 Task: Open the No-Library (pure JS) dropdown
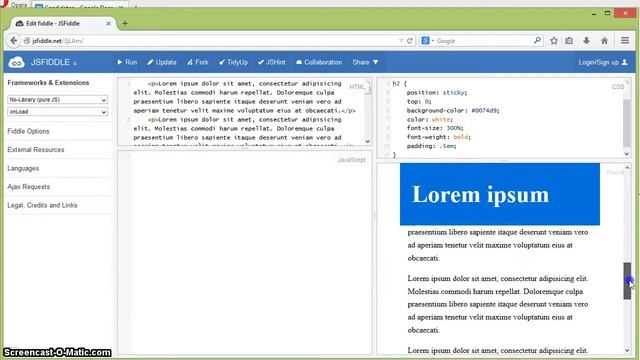click(x=58, y=100)
